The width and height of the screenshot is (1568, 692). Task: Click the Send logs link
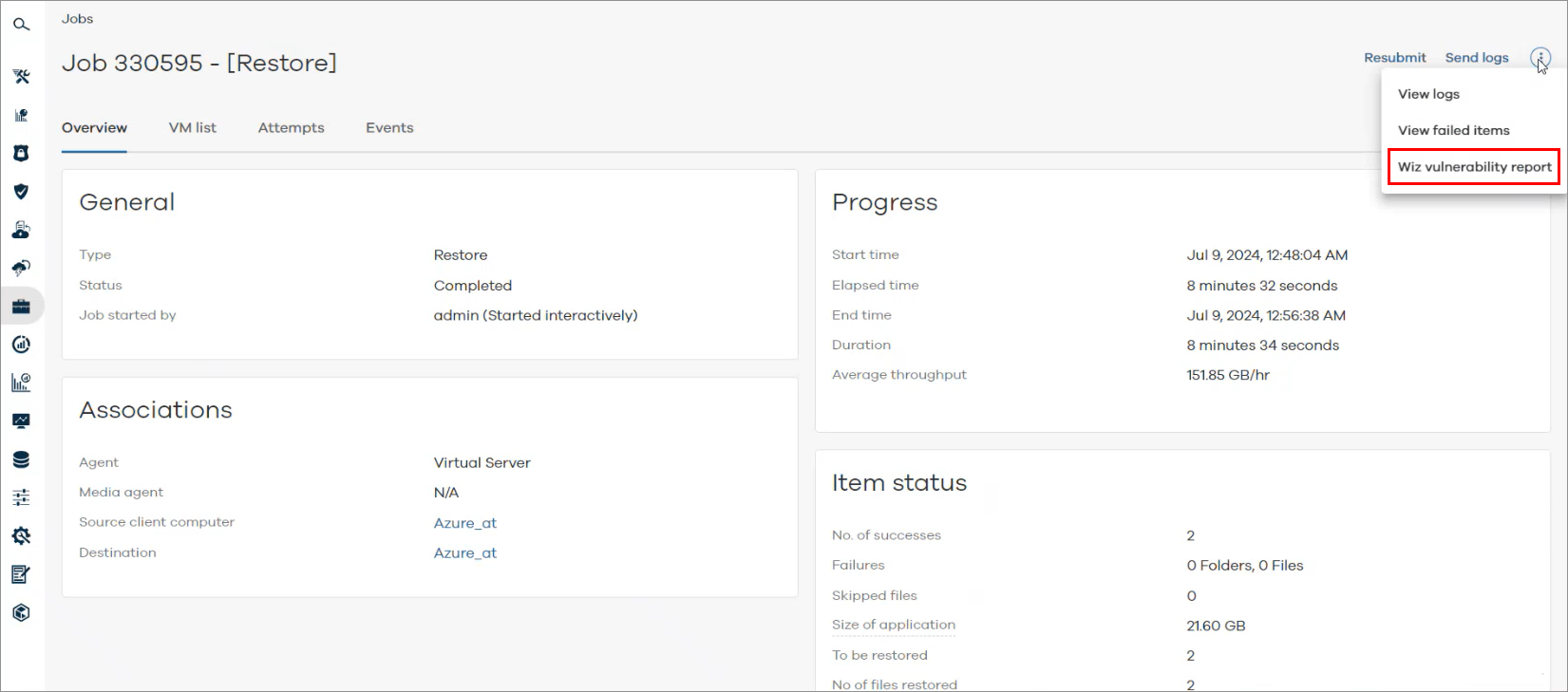[1476, 58]
